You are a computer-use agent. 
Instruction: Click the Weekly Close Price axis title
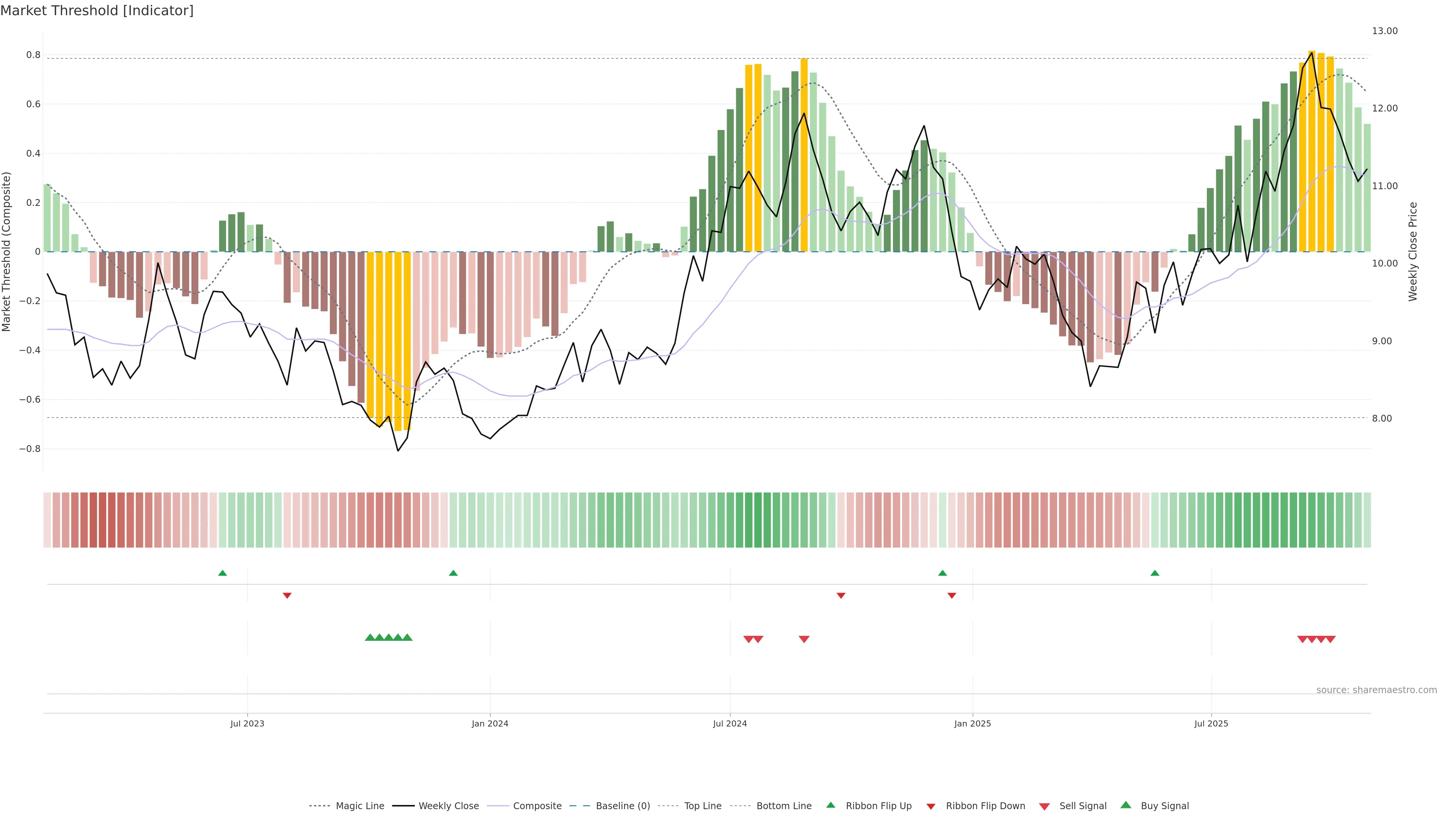1413,251
